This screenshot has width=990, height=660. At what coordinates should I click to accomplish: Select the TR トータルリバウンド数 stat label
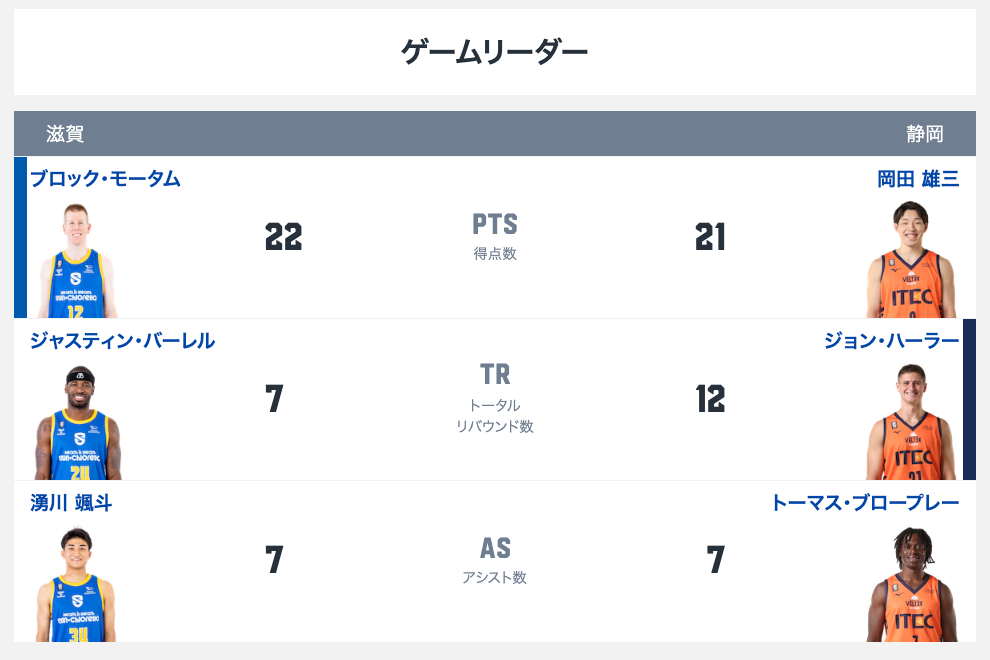coord(495,398)
